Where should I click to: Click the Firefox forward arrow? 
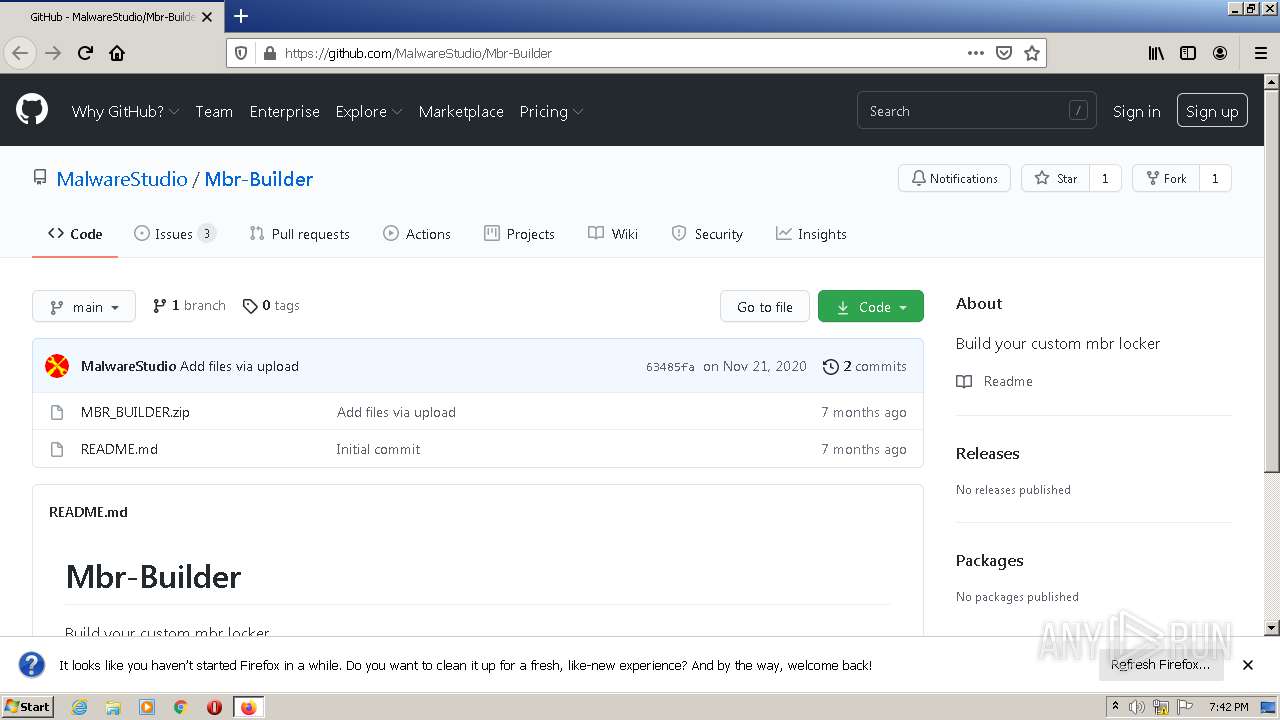click(x=53, y=53)
